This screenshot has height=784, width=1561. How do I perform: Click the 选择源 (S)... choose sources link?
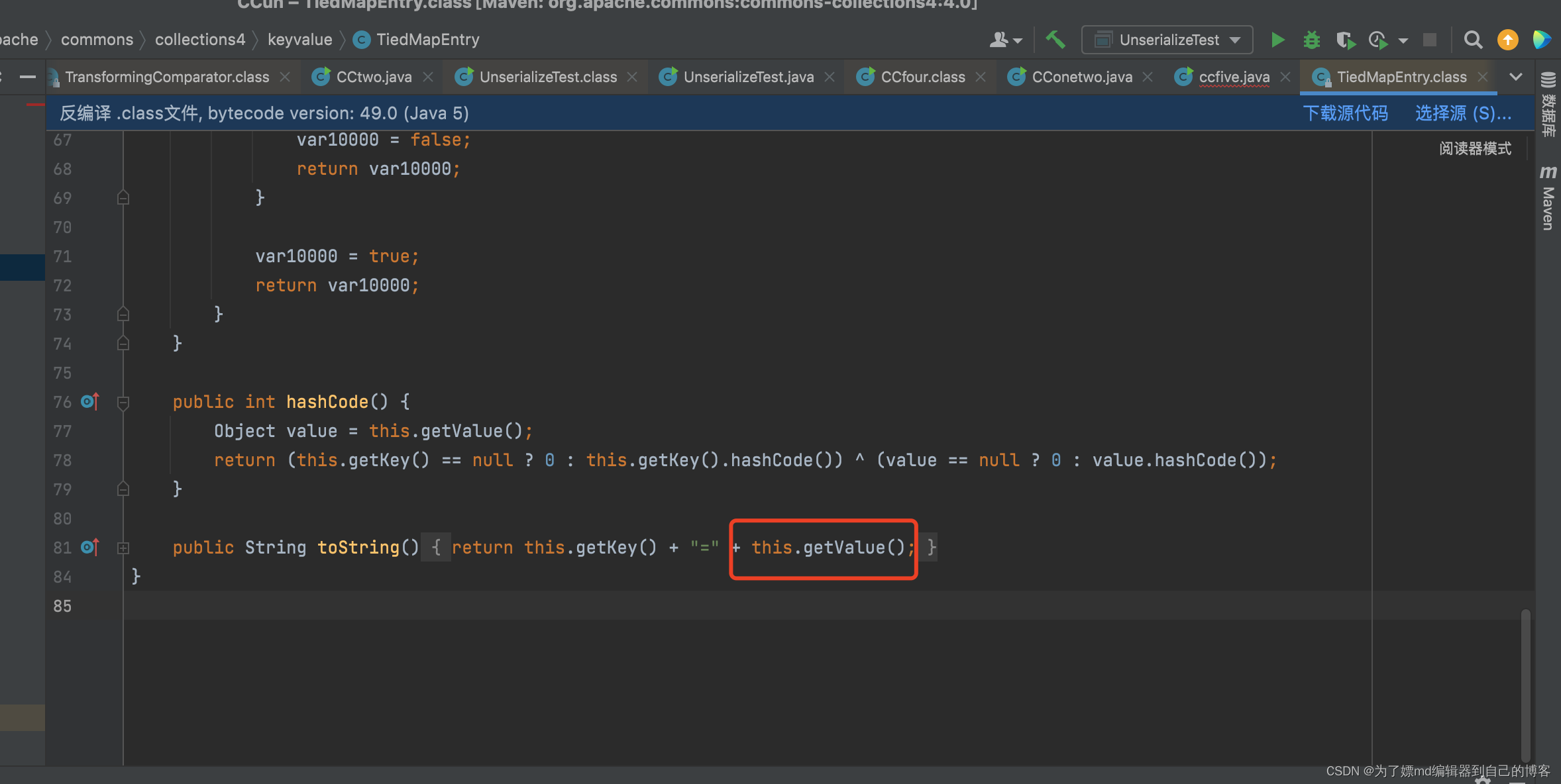point(1464,113)
